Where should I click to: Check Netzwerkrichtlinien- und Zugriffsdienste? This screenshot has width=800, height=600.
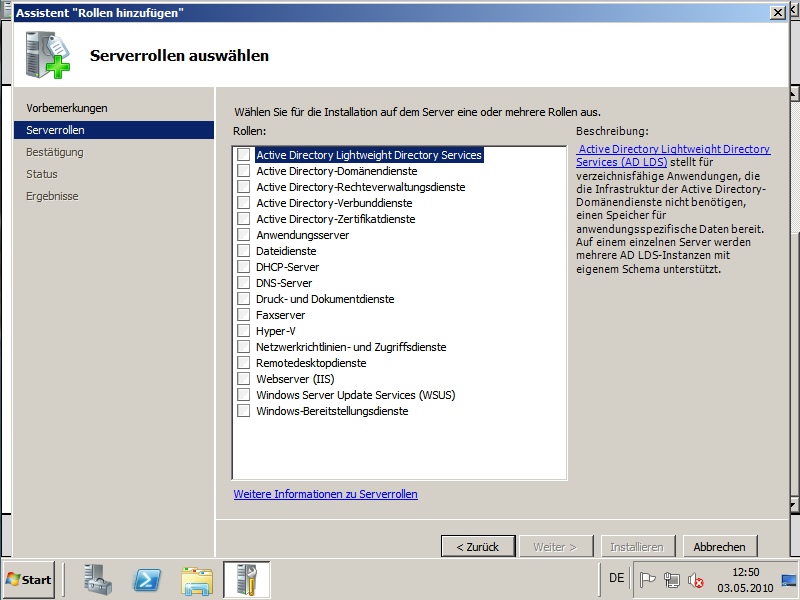click(x=243, y=347)
